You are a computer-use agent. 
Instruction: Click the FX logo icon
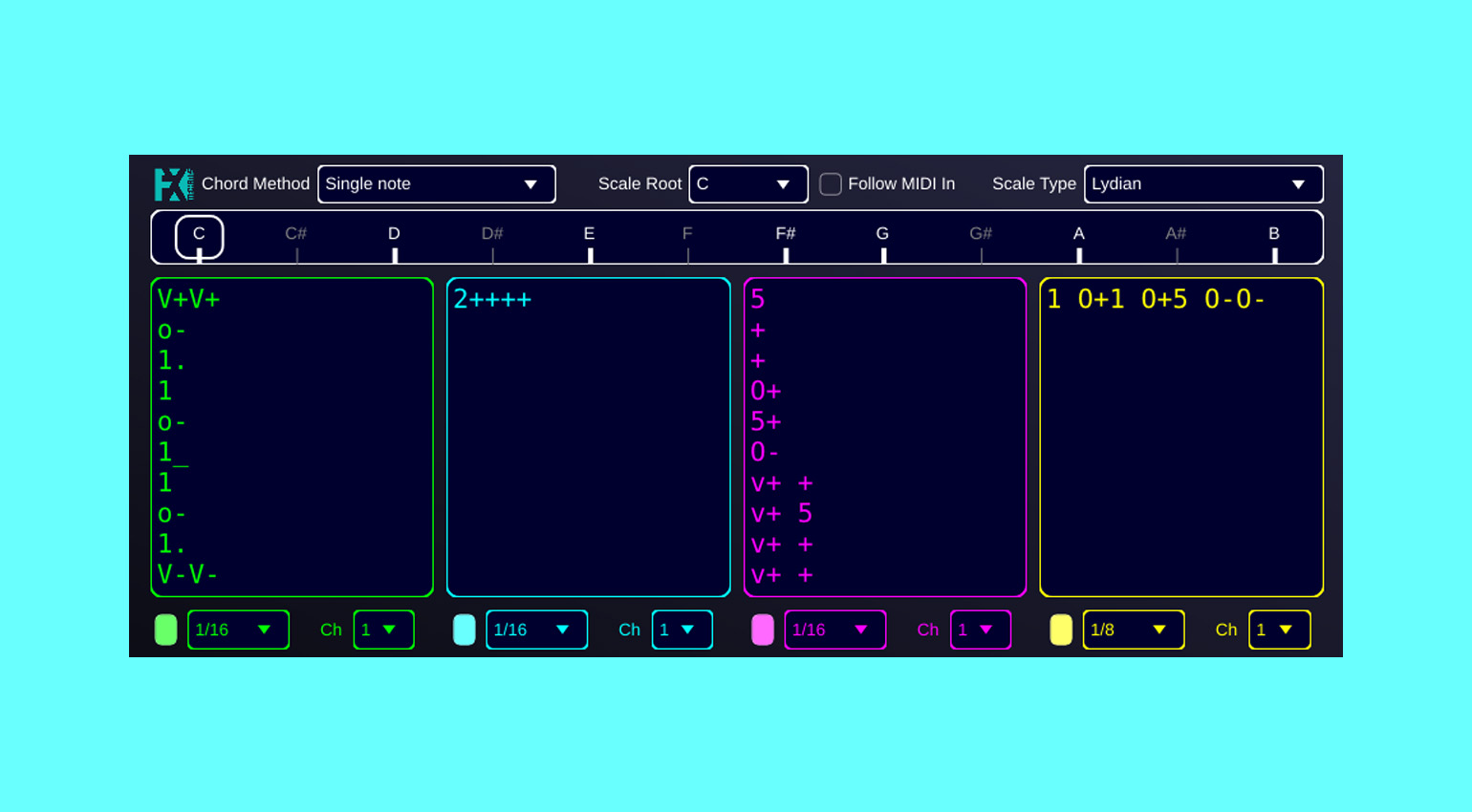coord(174,184)
